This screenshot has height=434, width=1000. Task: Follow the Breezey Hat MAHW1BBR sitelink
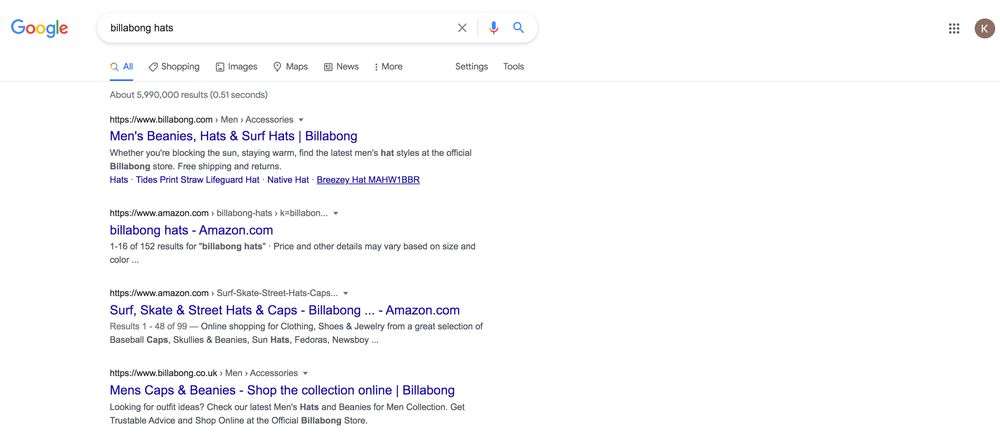[368, 180]
